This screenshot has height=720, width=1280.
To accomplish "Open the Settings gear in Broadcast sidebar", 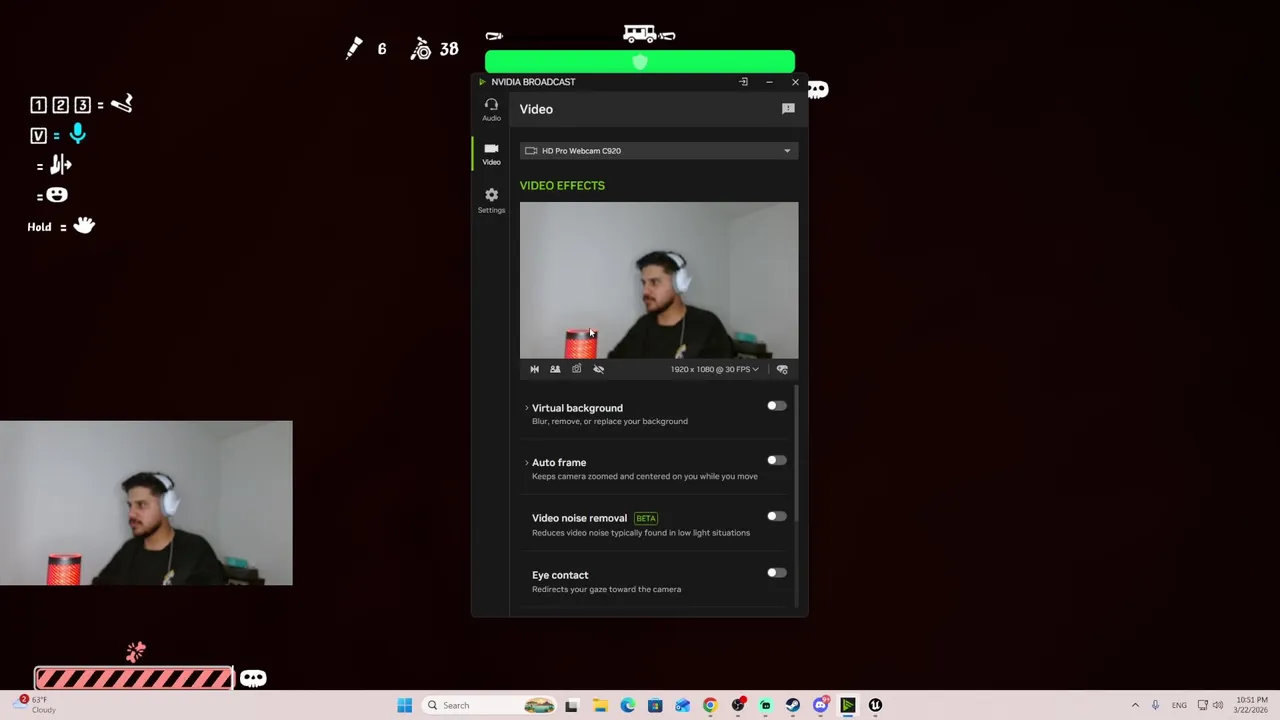I will coord(491,200).
